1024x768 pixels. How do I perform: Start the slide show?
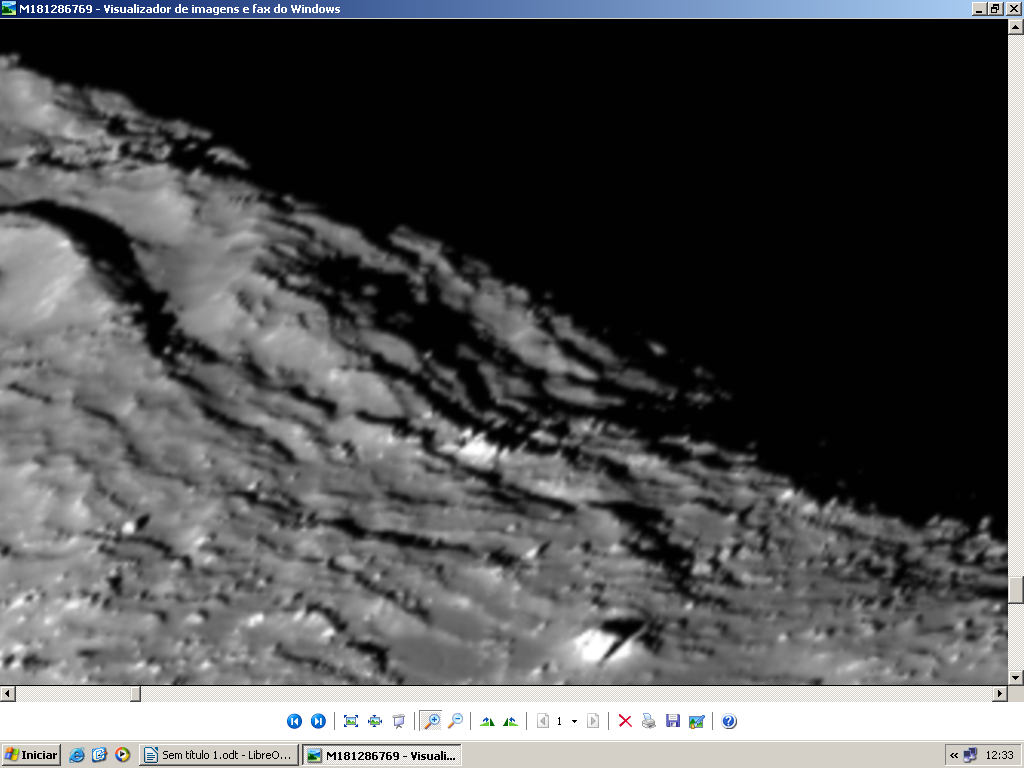399,721
